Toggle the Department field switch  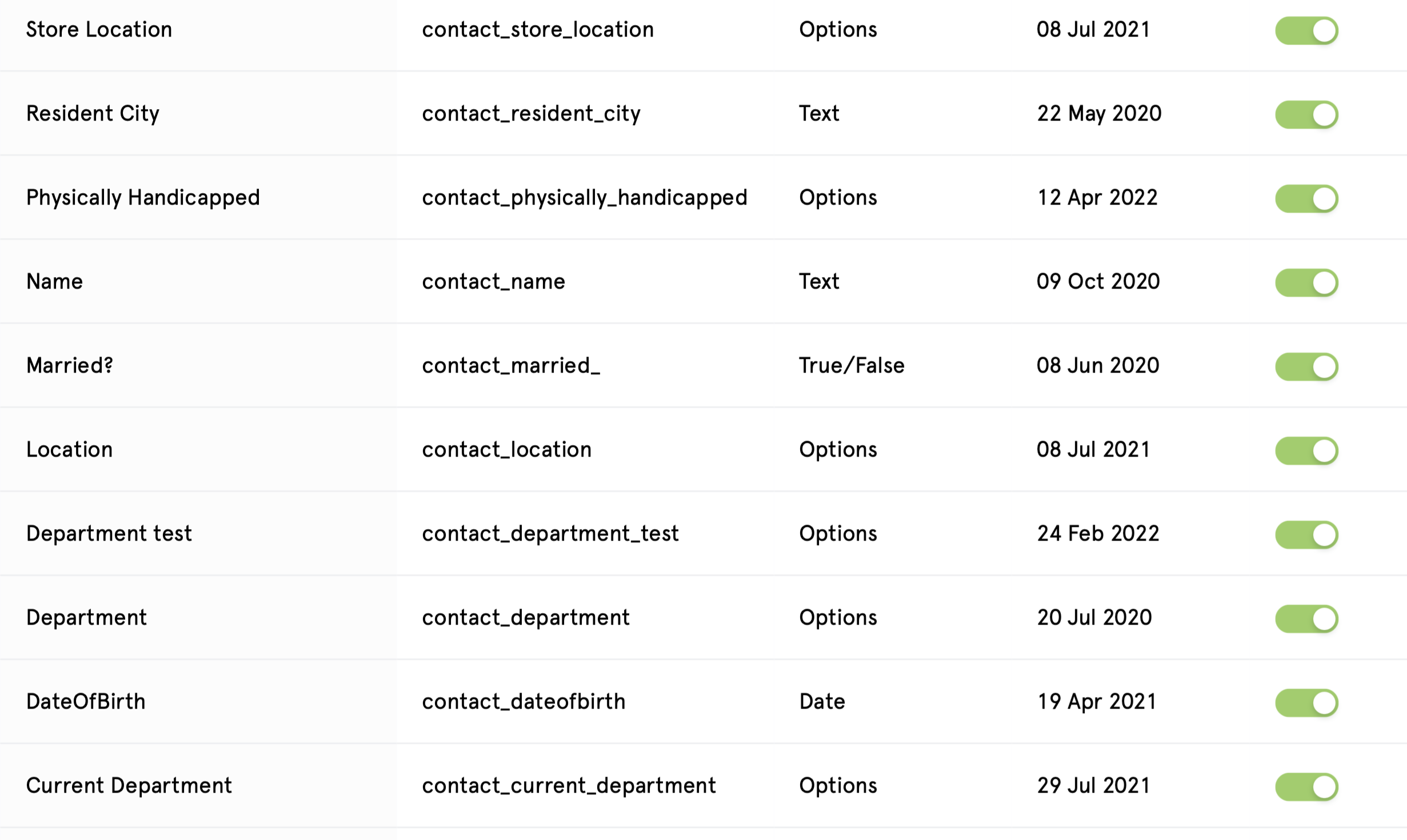coord(1306,618)
